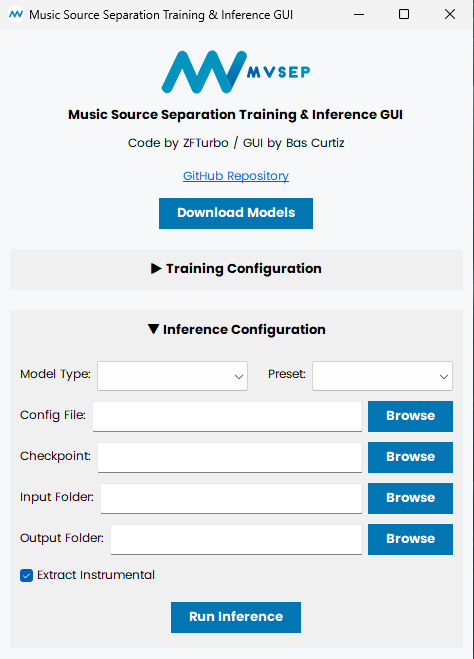Image resolution: width=474 pixels, height=659 pixels.
Task: Browse for a Config File
Action: (x=411, y=416)
